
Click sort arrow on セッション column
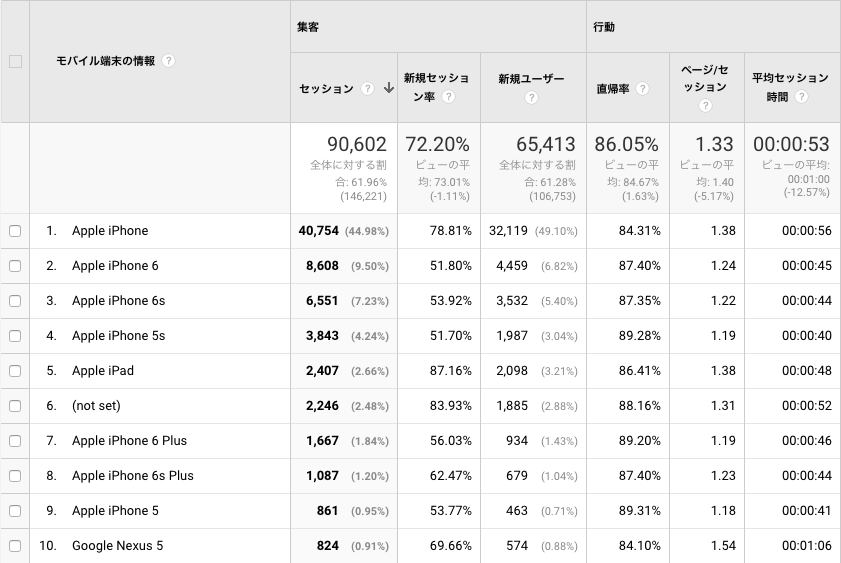pos(389,88)
